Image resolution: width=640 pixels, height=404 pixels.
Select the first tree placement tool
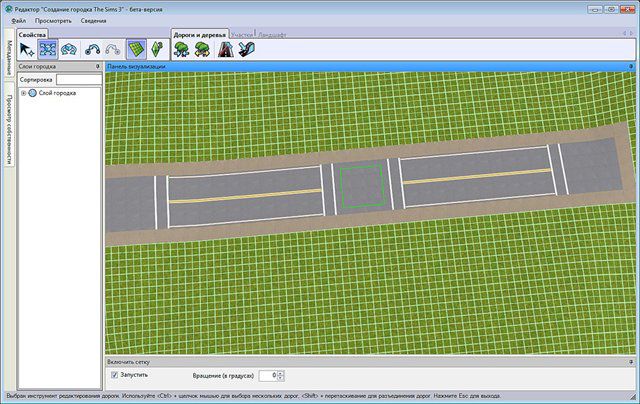coord(182,49)
